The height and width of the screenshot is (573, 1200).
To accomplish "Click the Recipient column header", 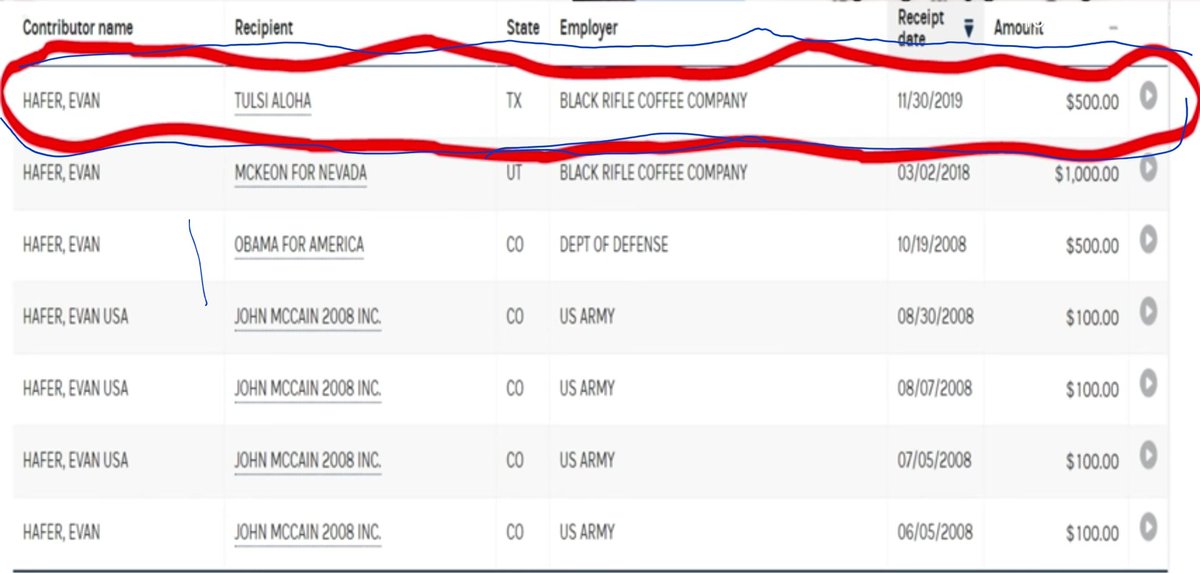I will pyautogui.click(x=264, y=28).
